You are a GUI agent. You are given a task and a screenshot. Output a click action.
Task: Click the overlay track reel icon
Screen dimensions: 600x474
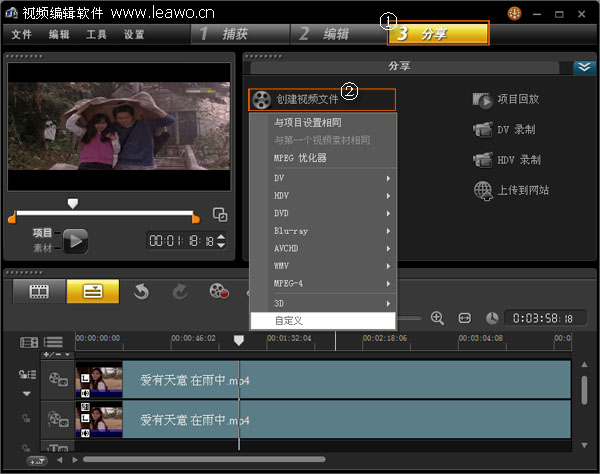58,419
